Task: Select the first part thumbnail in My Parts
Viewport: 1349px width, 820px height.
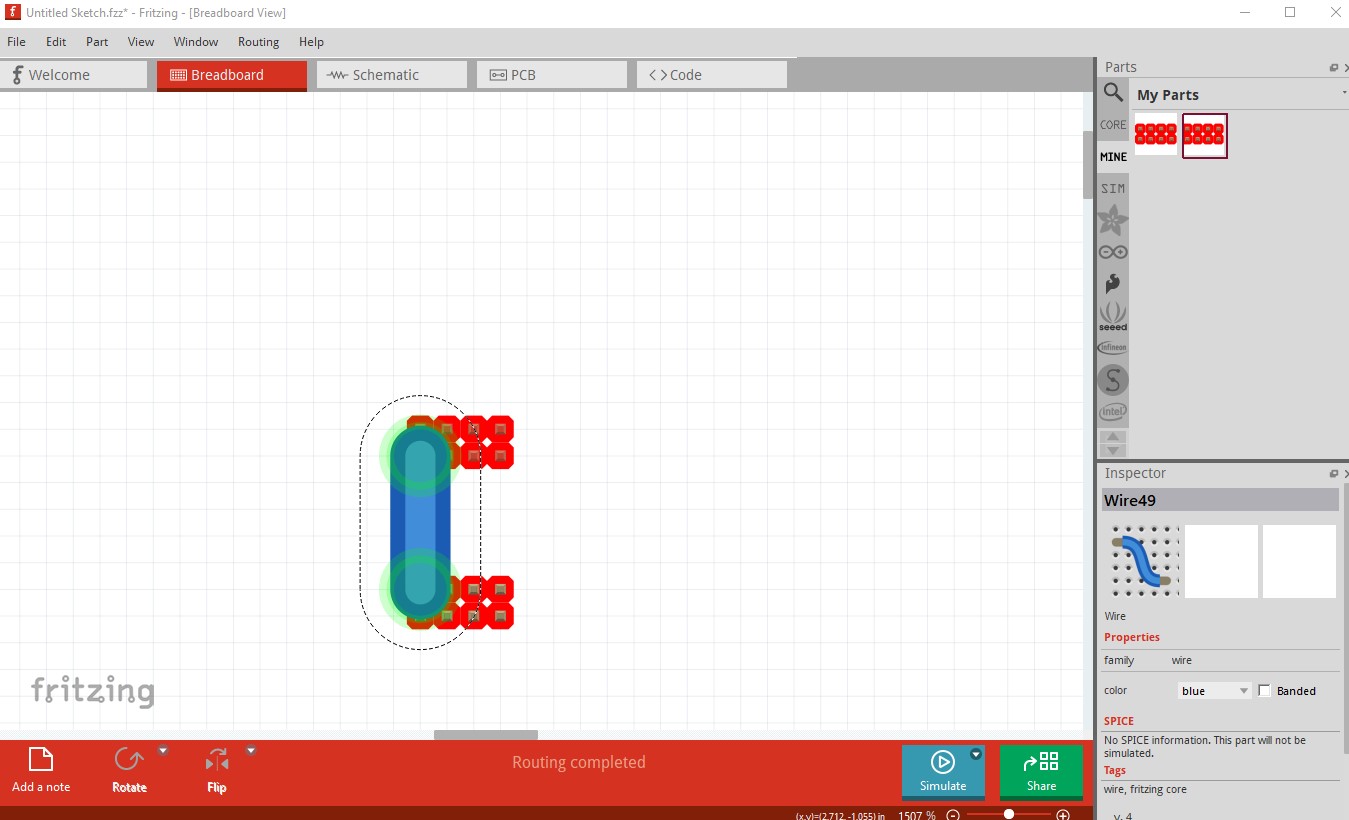Action: [1156, 135]
